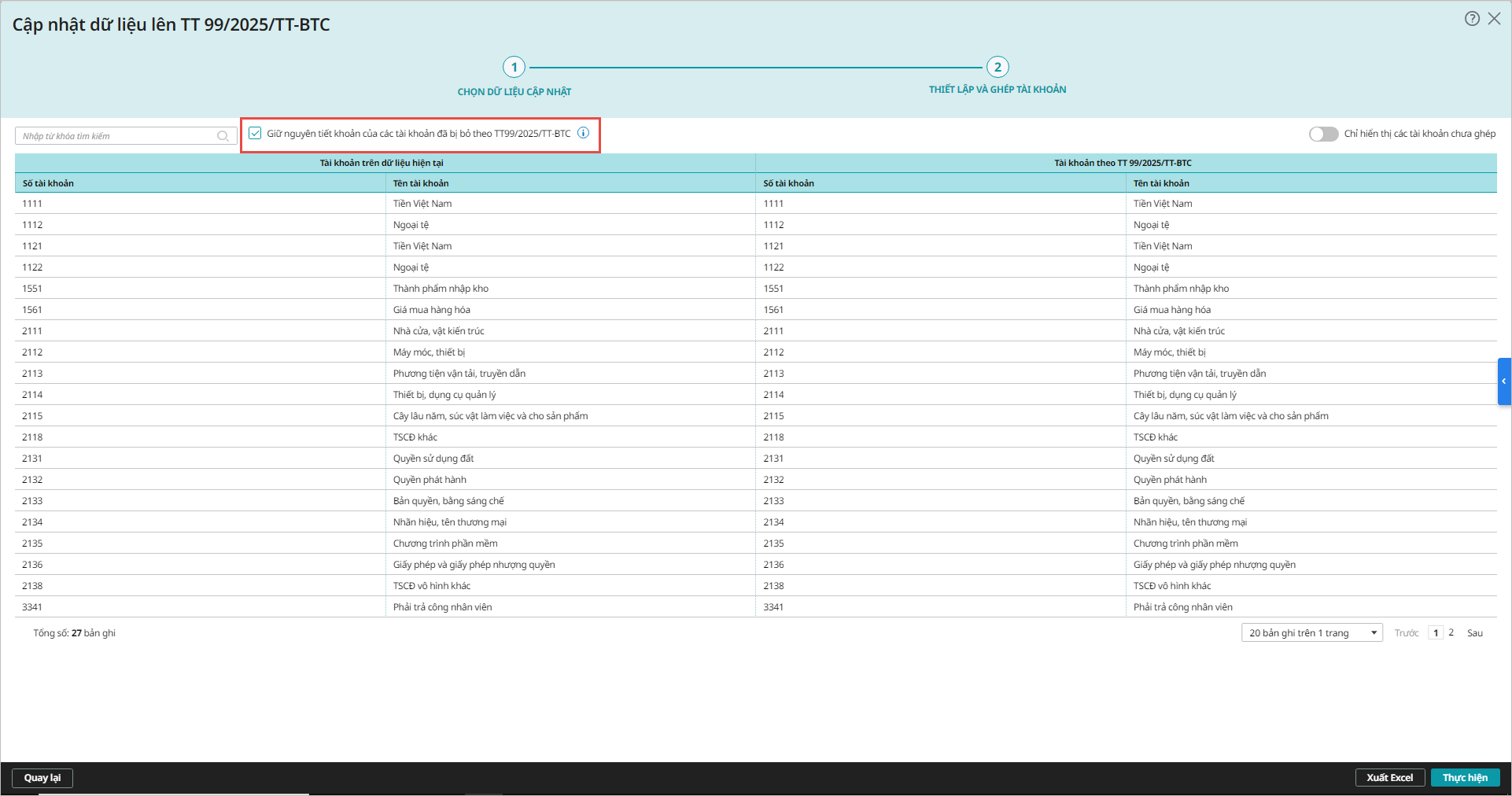The image size is (1512, 796).
Task: Open '20 bản ghi trên 1 trang' dropdown
Action: pos(1311,633)
